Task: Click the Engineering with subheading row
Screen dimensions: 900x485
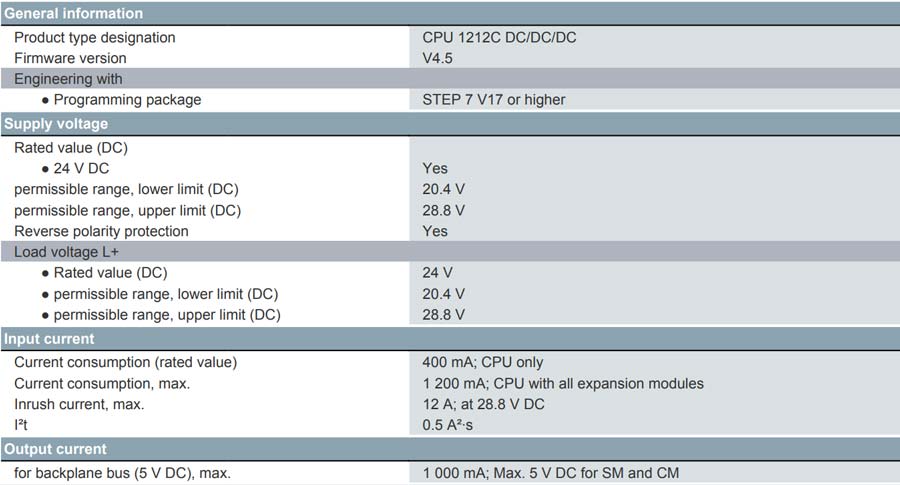Action: coord(450,79)
